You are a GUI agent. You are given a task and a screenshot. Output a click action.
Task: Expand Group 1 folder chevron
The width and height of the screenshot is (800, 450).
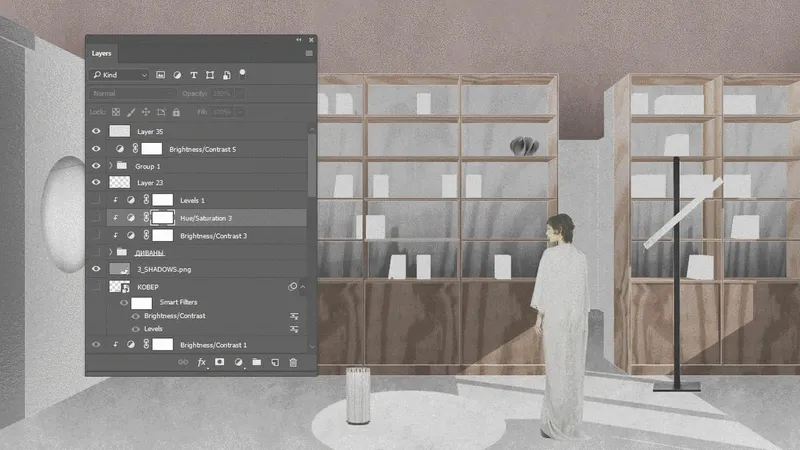(x=111, y=166)
